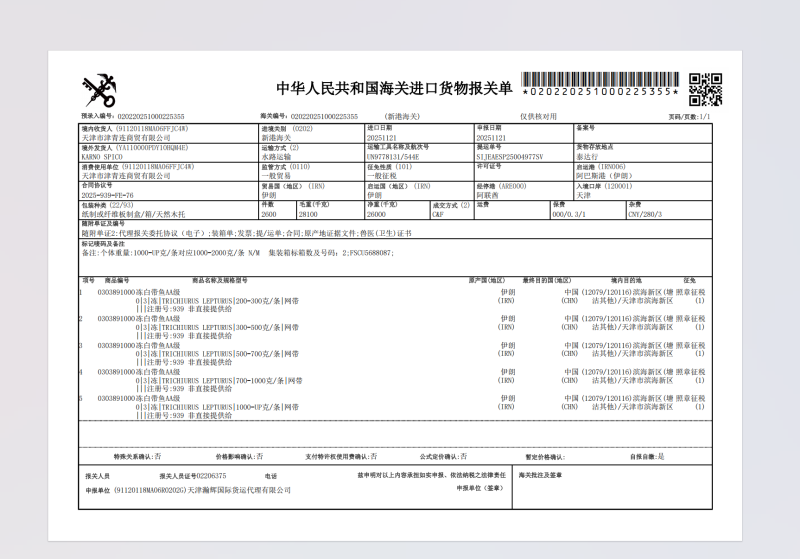This screenshot has width=800, height=559.
Task: Select the 毛重 value 28100
Action: pyautogui.click(x=308, y=215)
